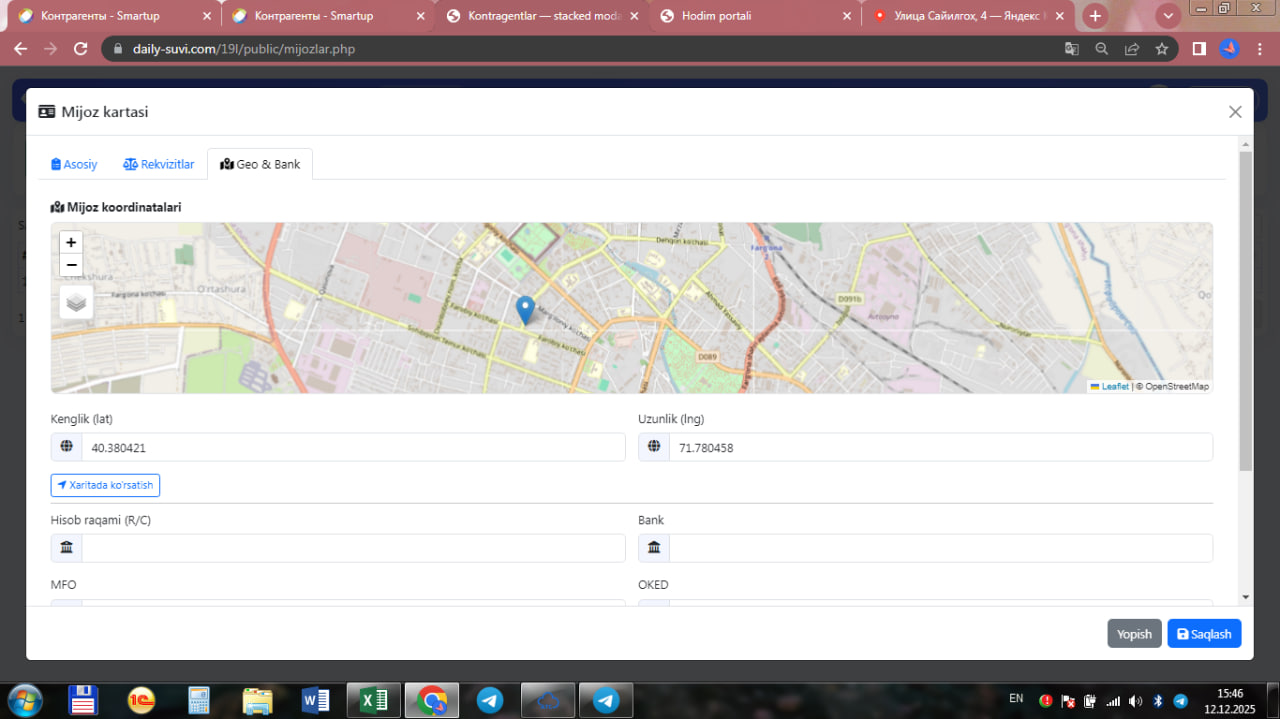Save changes with the Saqlash button

click(x=1204, y=634)
